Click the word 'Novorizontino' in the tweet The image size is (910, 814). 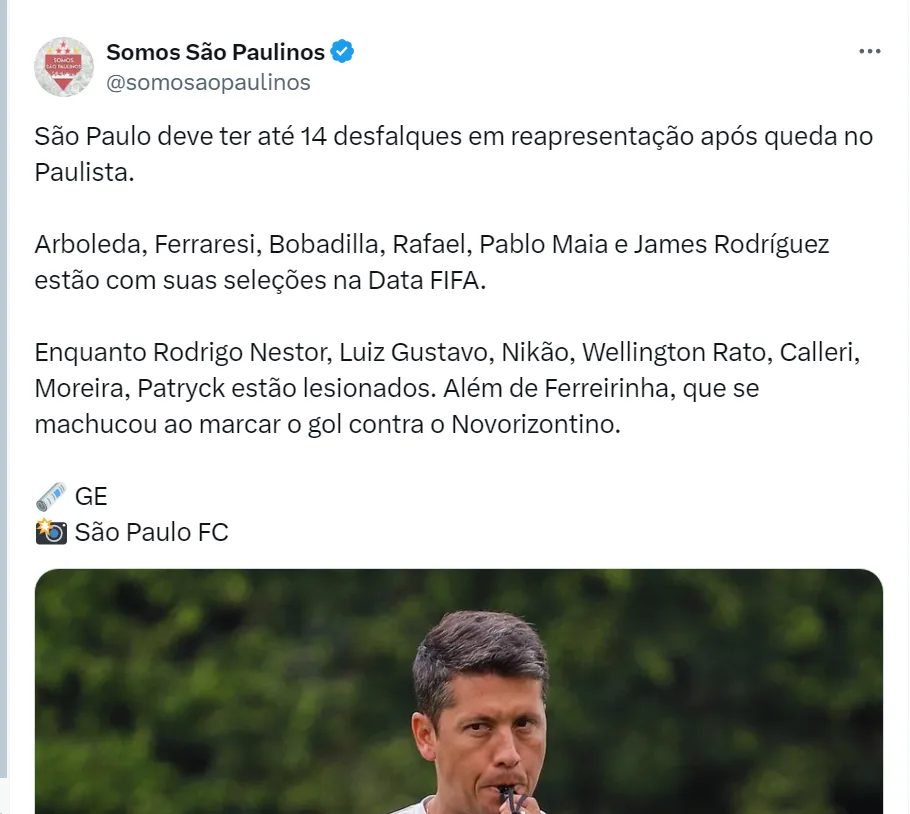(536, 424)
